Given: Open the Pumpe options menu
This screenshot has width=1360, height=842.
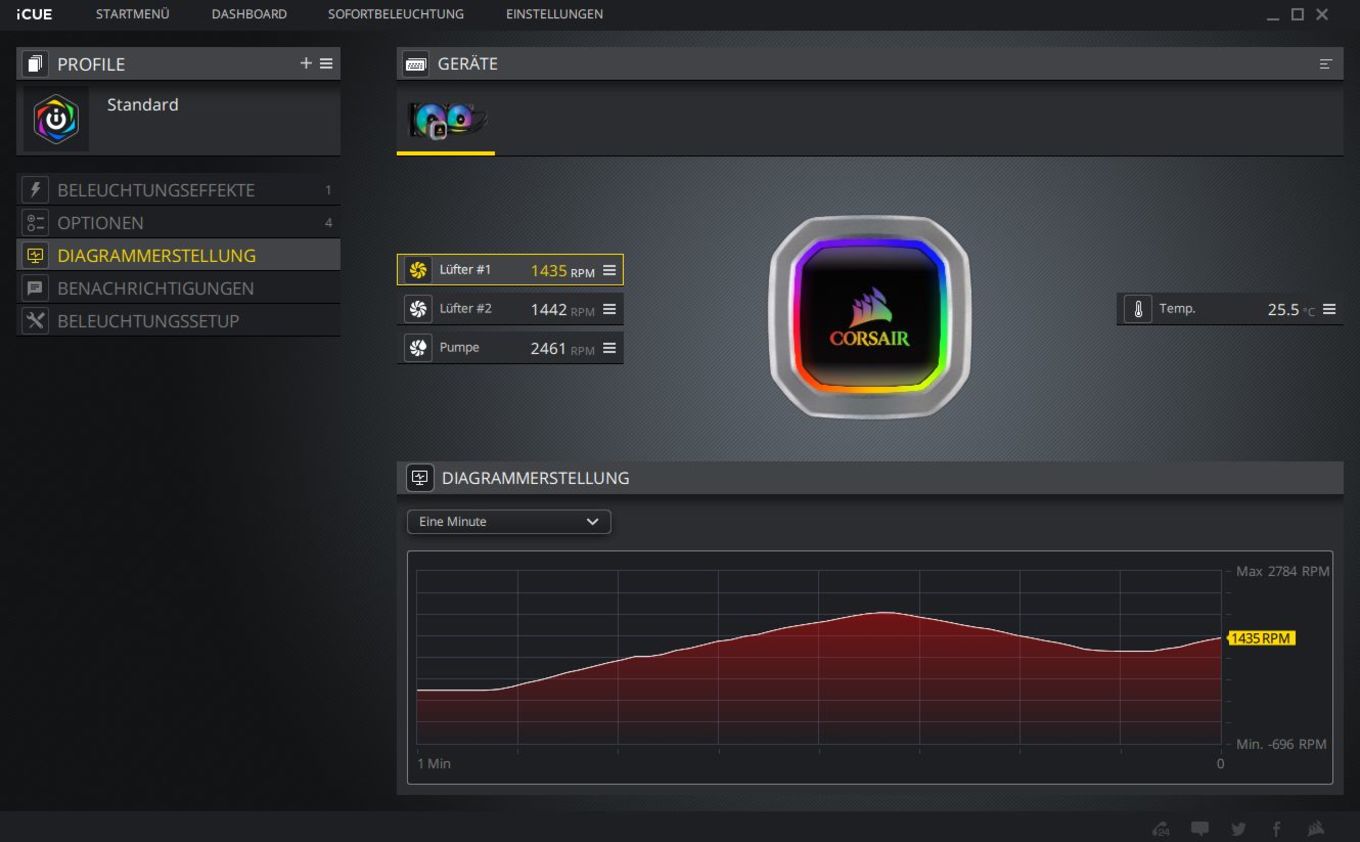Looking at the screenshot, I should pyautogui.click(x=609, y=348).
